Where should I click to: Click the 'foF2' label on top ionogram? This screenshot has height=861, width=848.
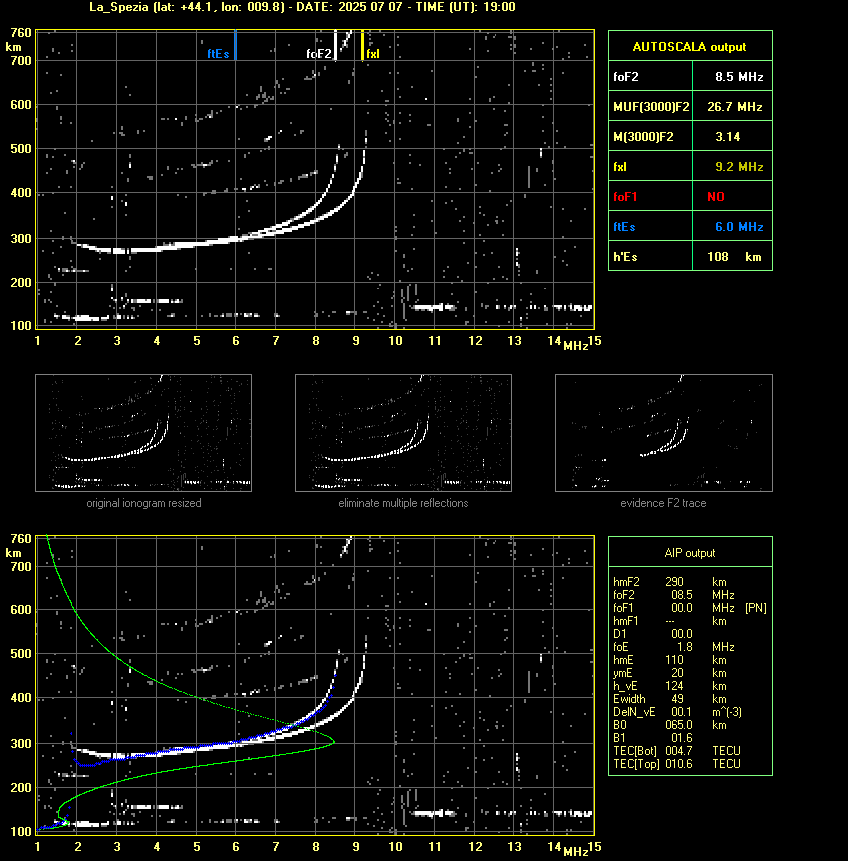click(319, 54)
